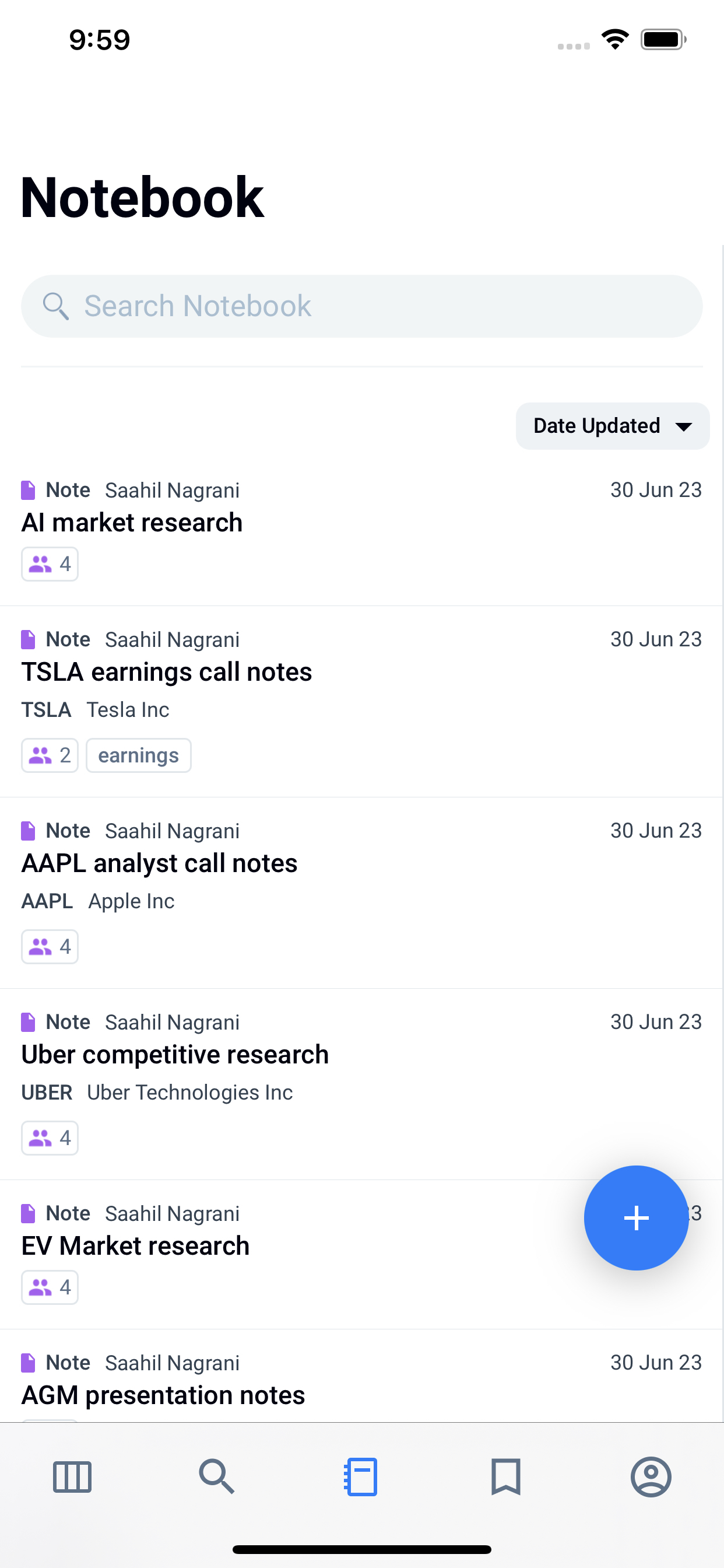
Task: Tap the dropdown arrow beside Date Updated
Action: click(684, 426)
